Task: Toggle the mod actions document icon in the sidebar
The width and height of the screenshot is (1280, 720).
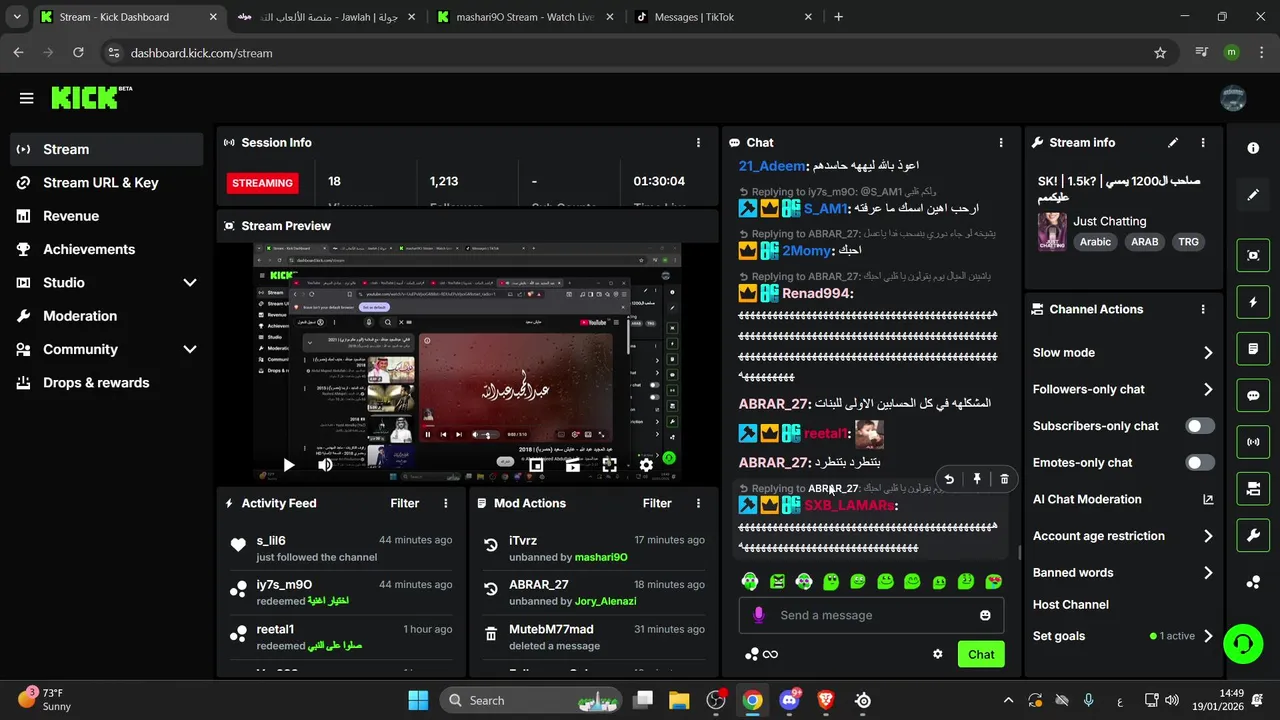Action: pyautogui.click(x=1253, y=349)
